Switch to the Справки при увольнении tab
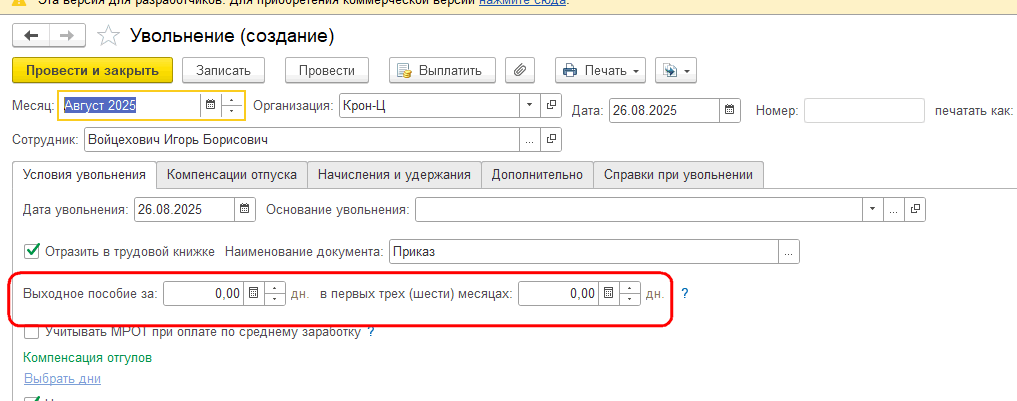This screenshot has height=401, width=1017. (678, 175)
